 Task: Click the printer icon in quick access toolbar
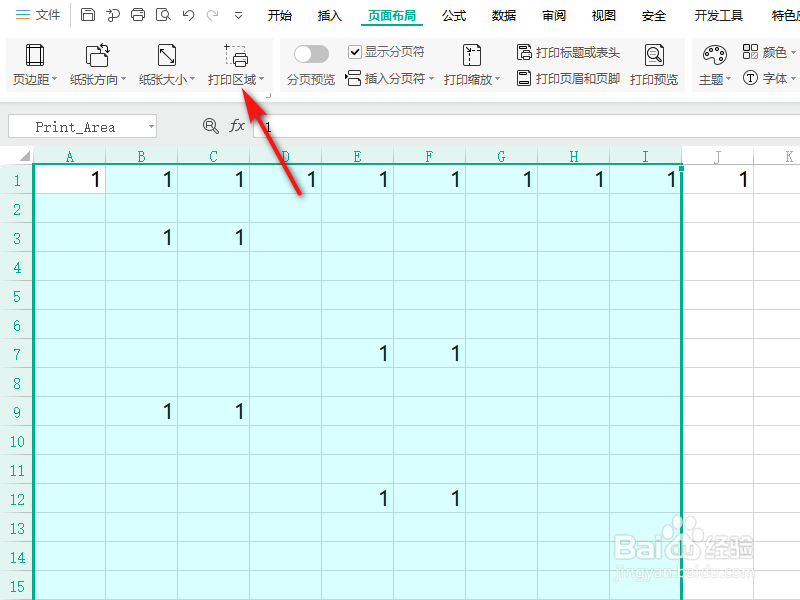[138, 15]
